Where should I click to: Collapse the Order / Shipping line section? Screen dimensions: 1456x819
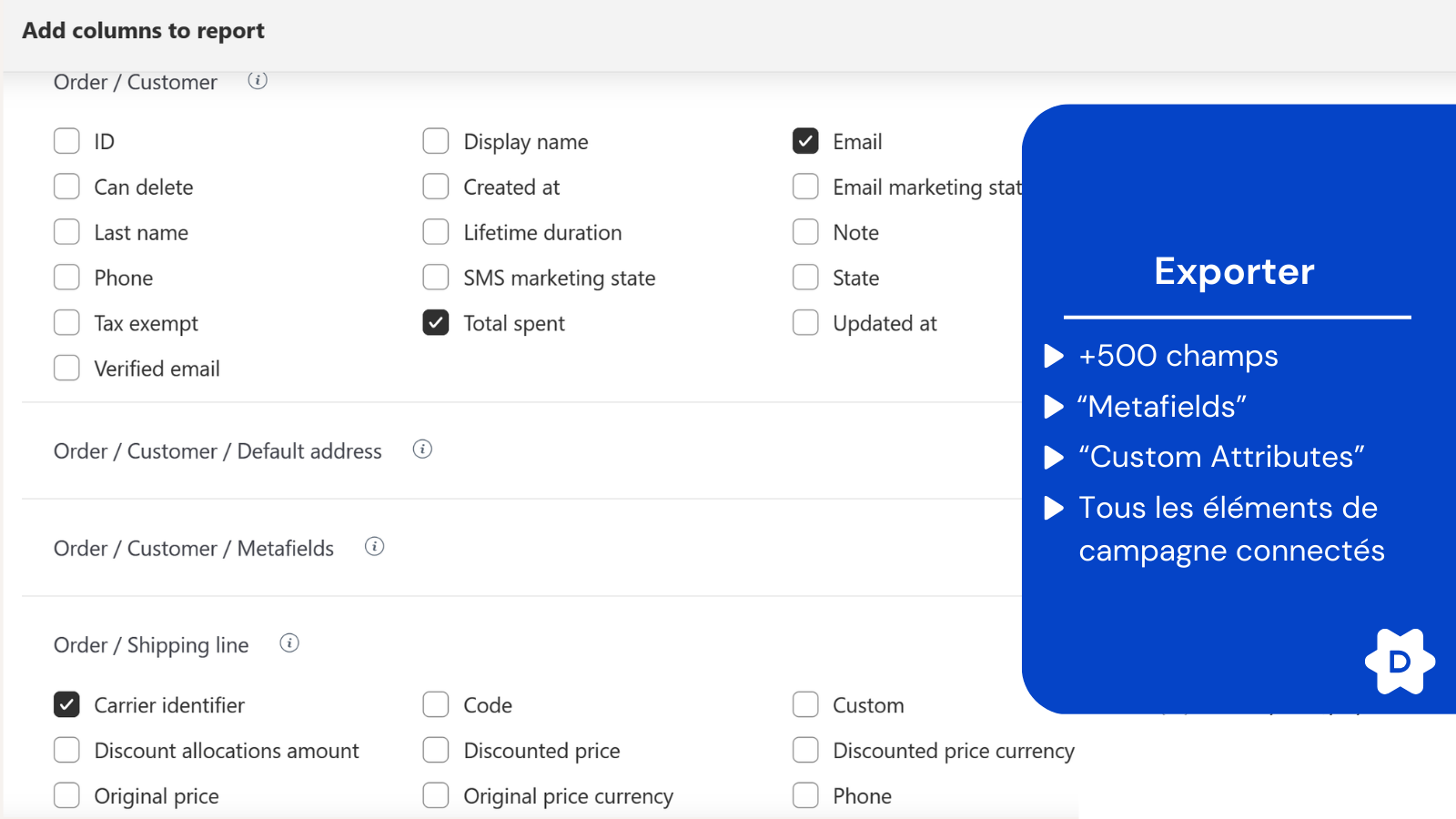151,645
